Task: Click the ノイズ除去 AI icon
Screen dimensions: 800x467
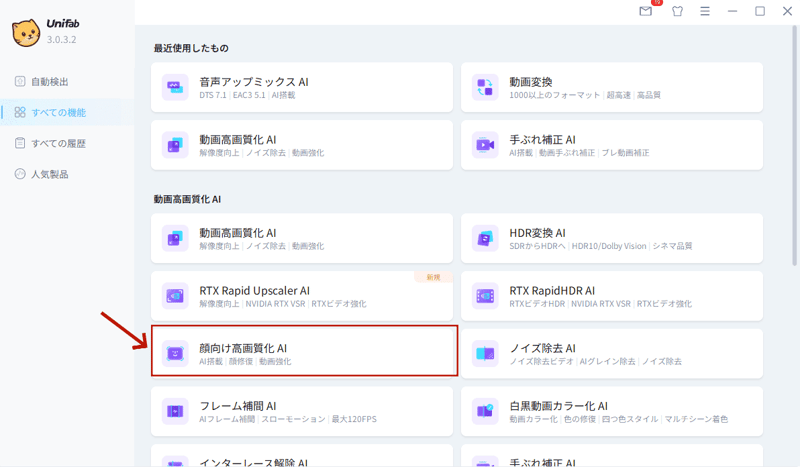Action: click(x=485, y=354)
